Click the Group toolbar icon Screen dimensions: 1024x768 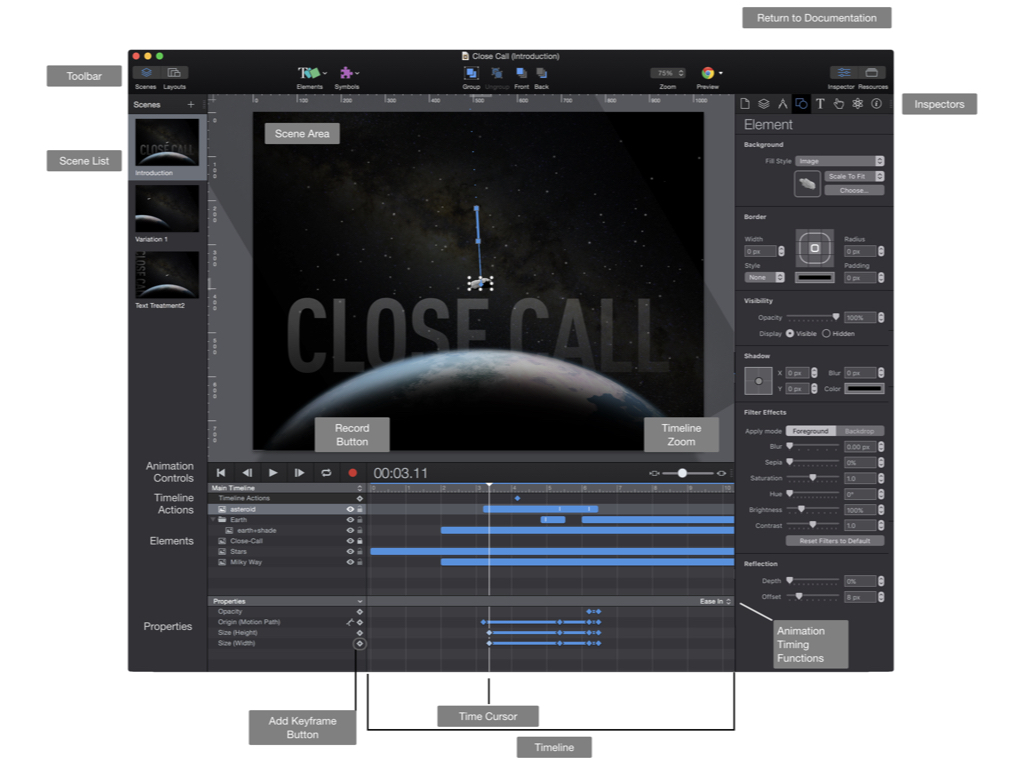point(471,73)
